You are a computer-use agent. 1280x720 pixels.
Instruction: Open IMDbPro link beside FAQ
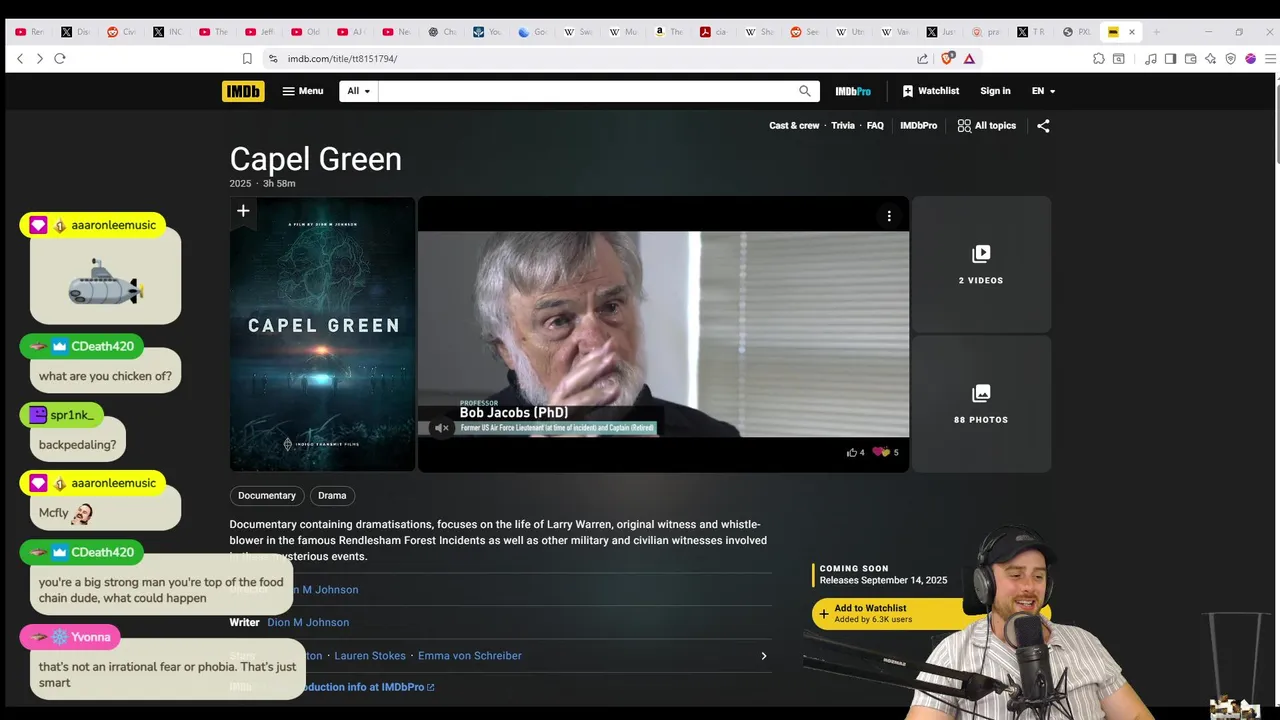918,126
